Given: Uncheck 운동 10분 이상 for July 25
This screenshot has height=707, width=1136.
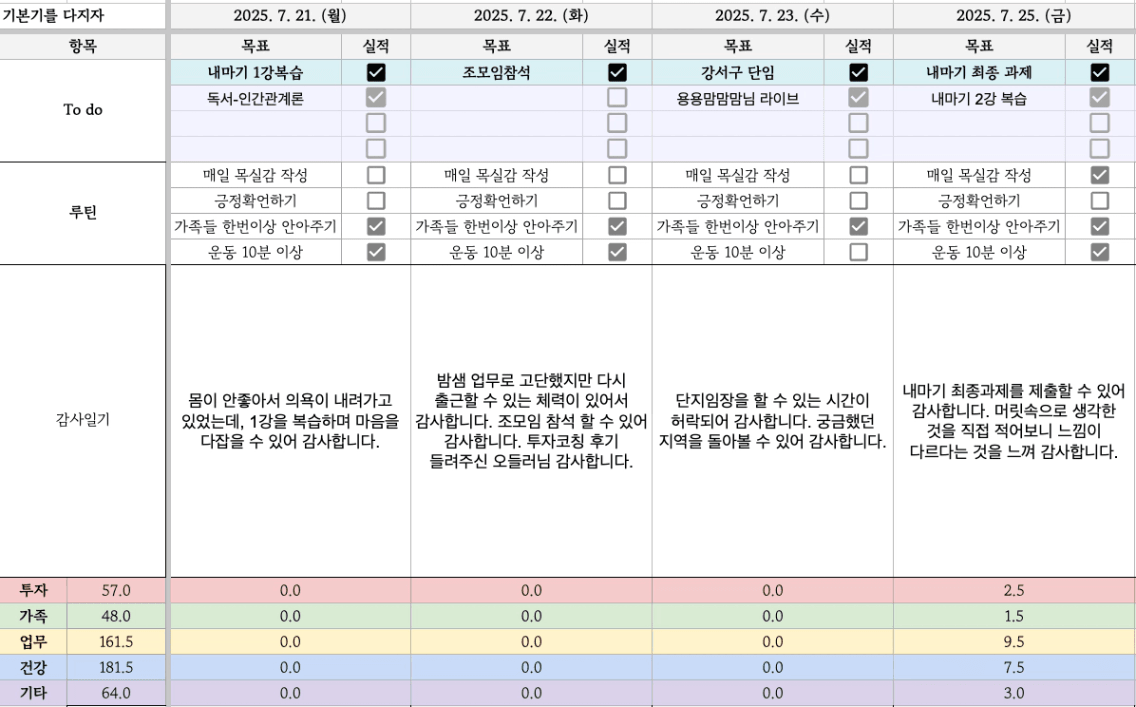Looking at the screenshot, I should coord(1100,252).
